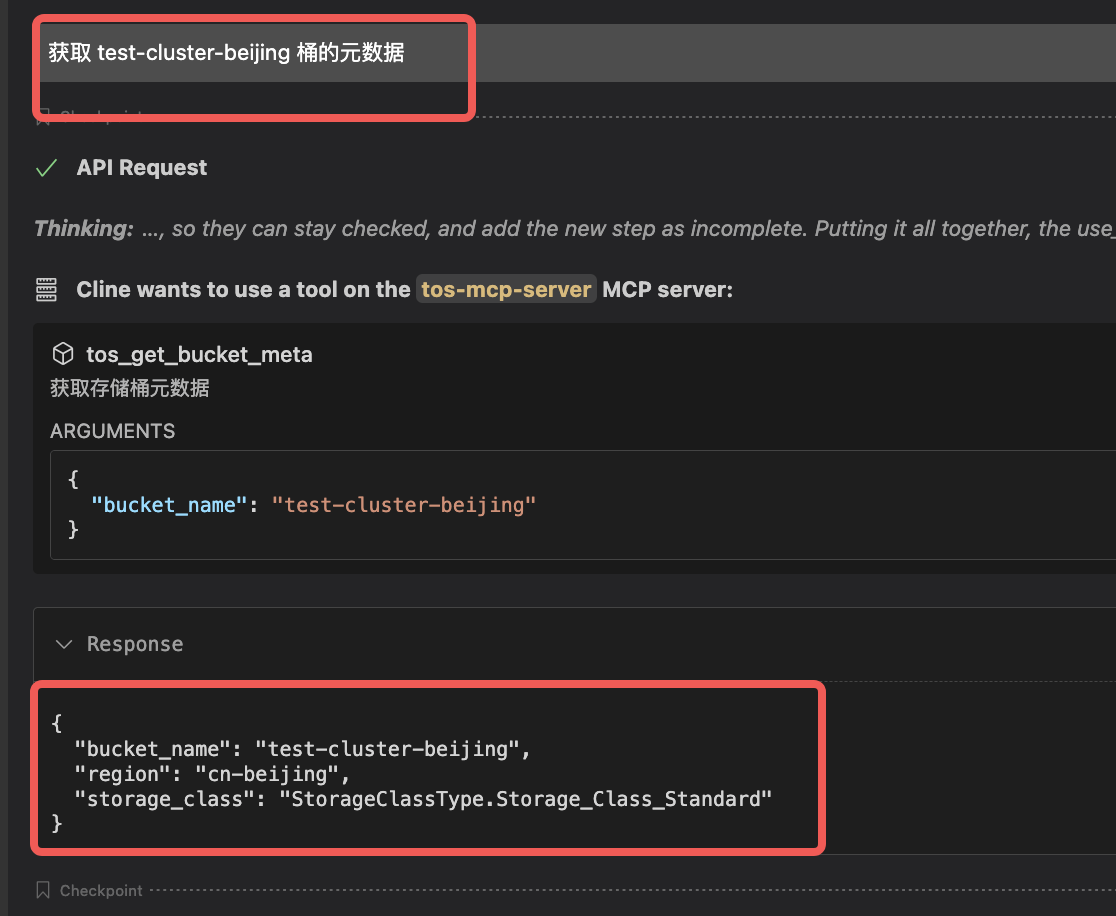The height and width of the screenshot is (916, 1116).
Task: Click the tos-mcp-server badge
Action: [x=506, y=290]
